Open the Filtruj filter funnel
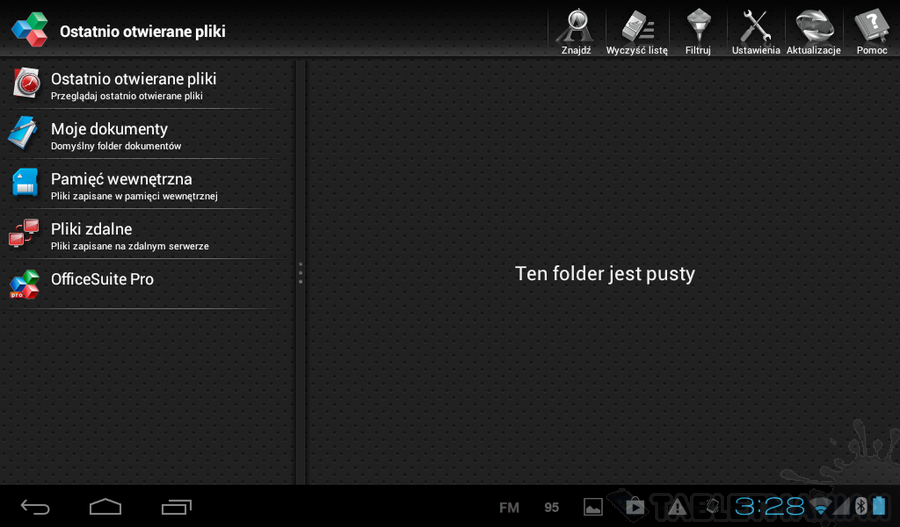The height and width of the screenshot is (527, 900). coord(698,30)
